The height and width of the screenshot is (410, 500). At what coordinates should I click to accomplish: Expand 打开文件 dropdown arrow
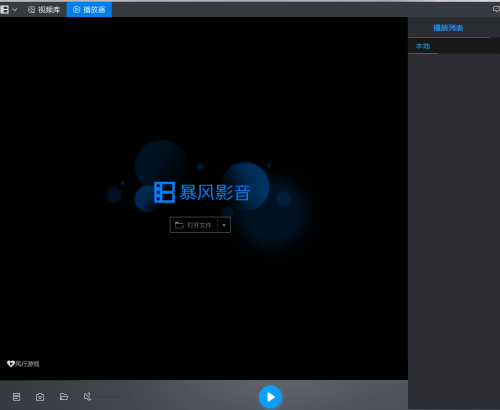[224, 225]
